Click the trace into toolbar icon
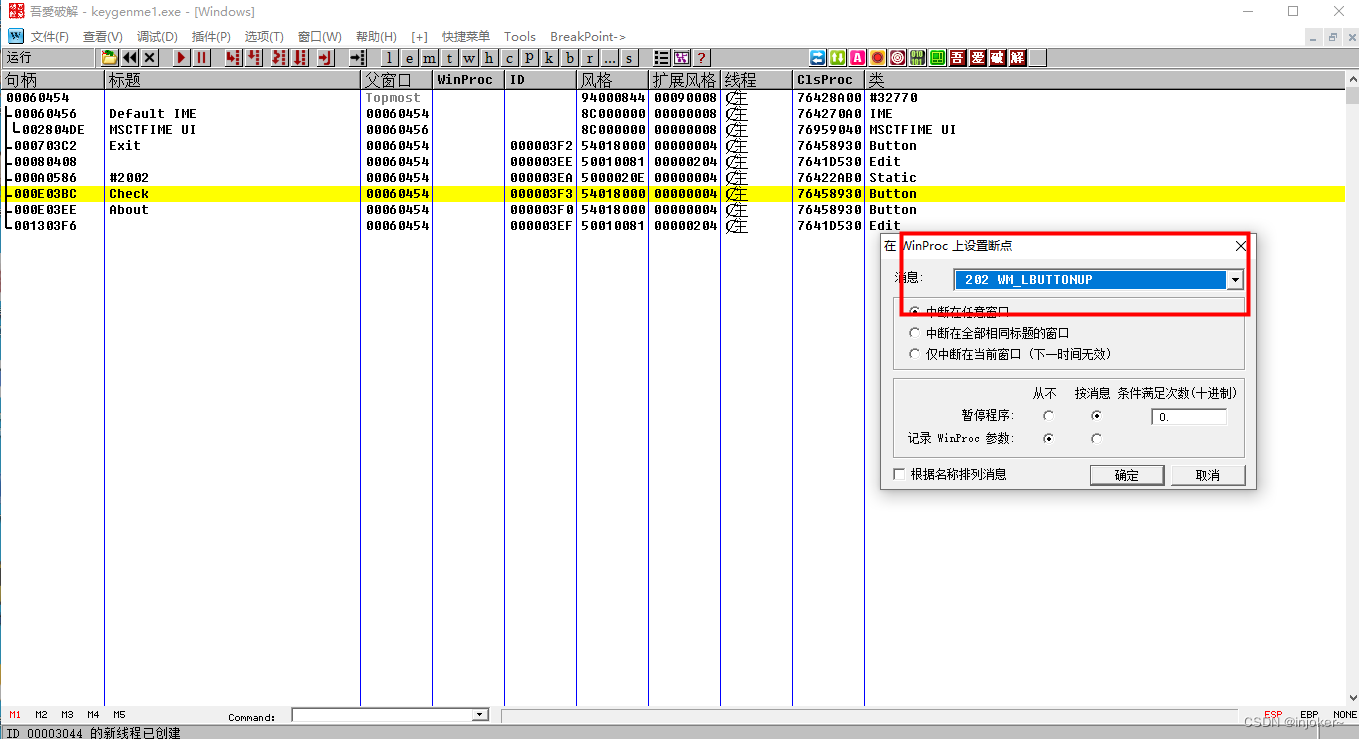1359x739 pixels. click(279, 58)
